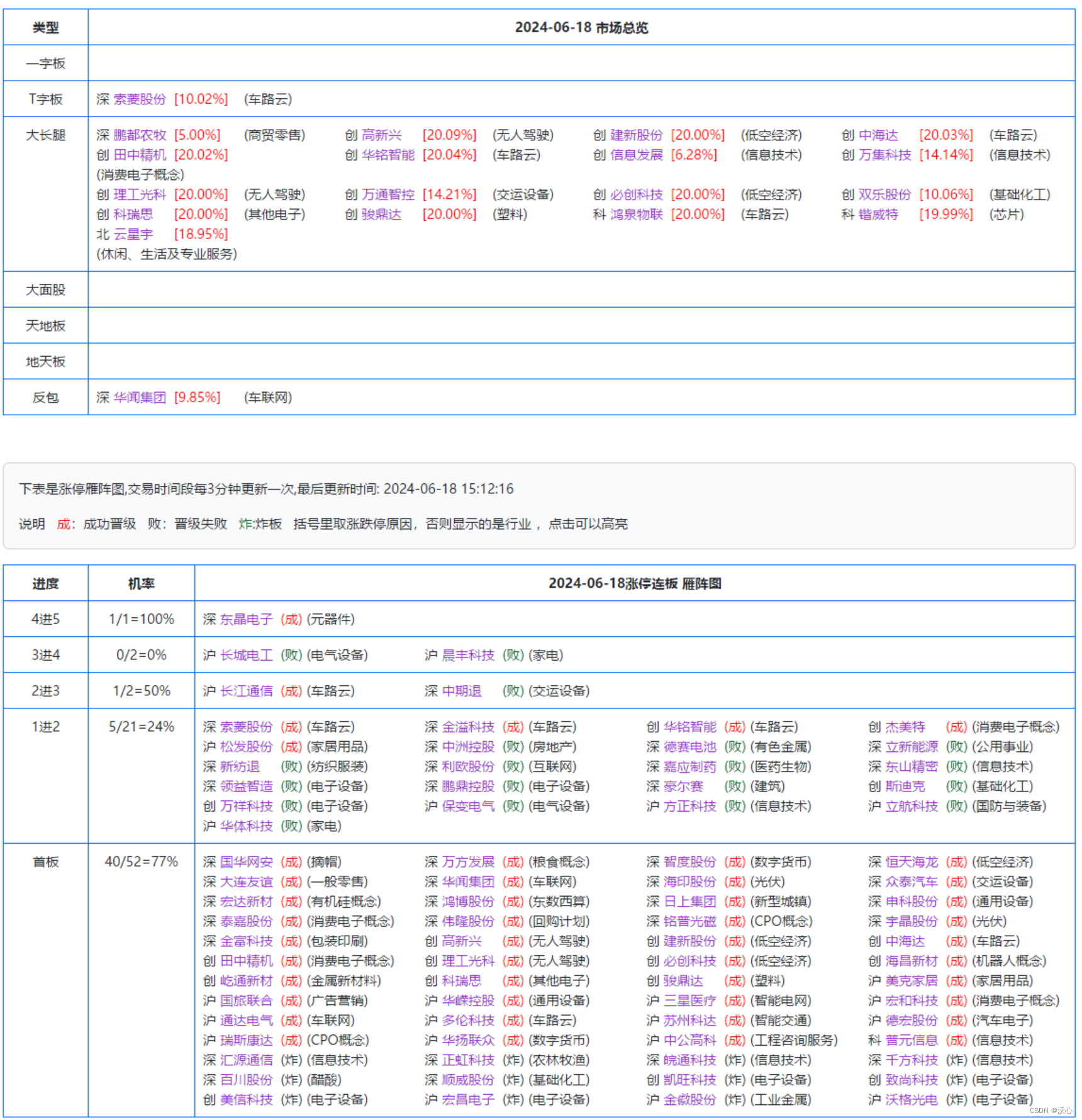The width and height of the screenshot is (1082, 1120).
Task: Open 中海达 link in 大长腿 row
Action: (878, 135)
